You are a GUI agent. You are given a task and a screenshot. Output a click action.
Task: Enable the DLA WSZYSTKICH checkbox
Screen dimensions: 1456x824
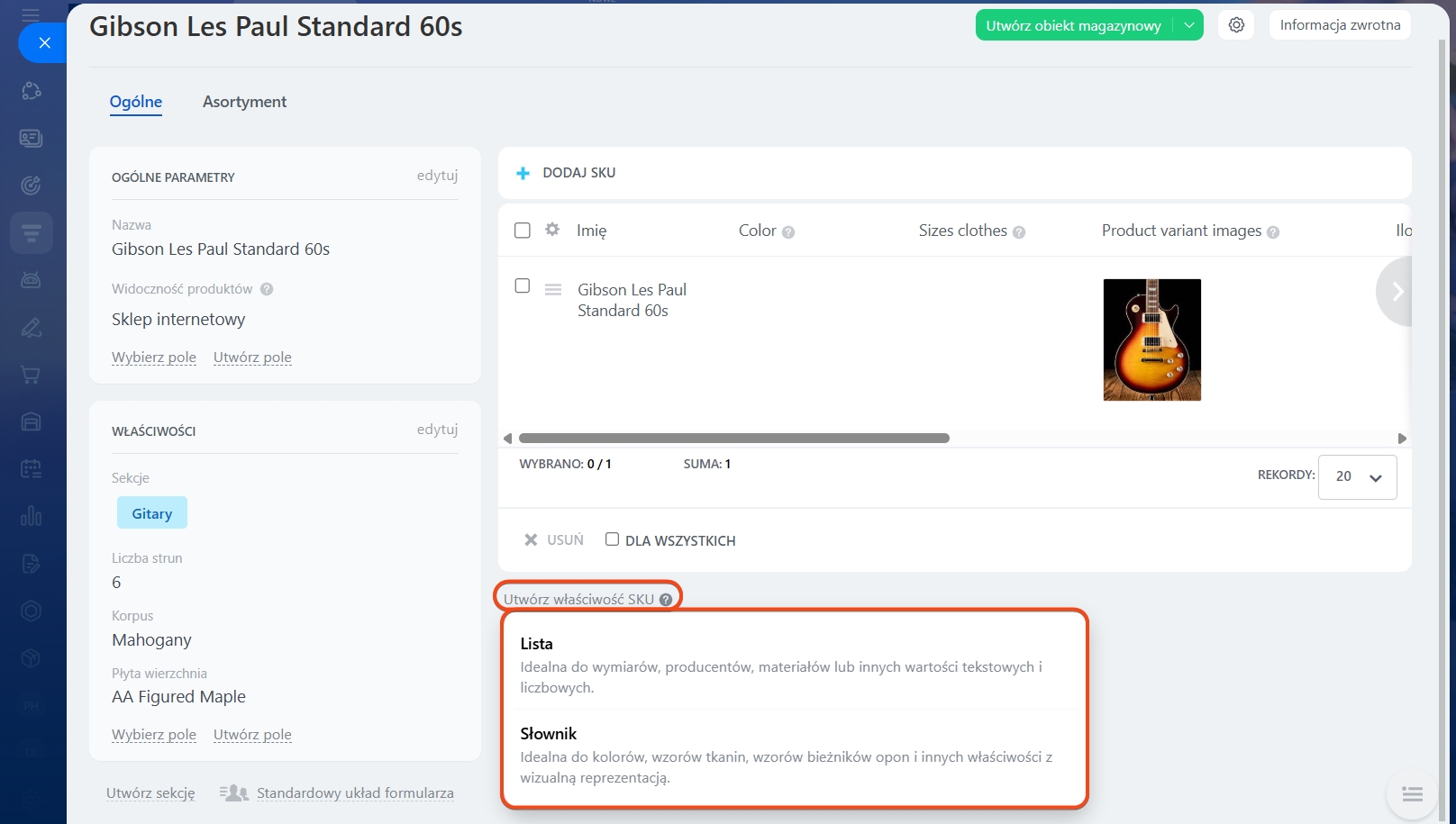click(612, 539)
